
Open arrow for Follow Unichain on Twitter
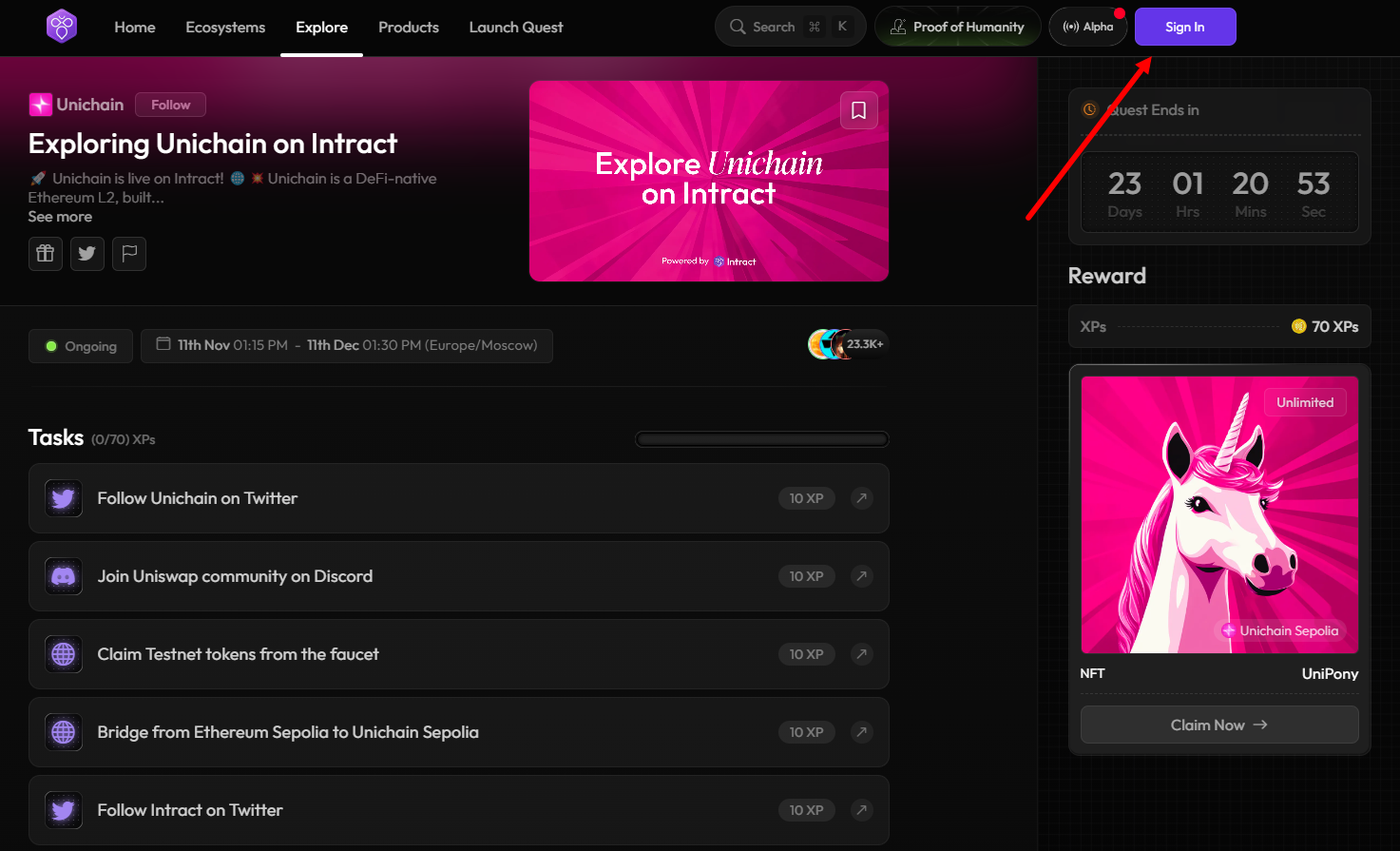point(861,498)
